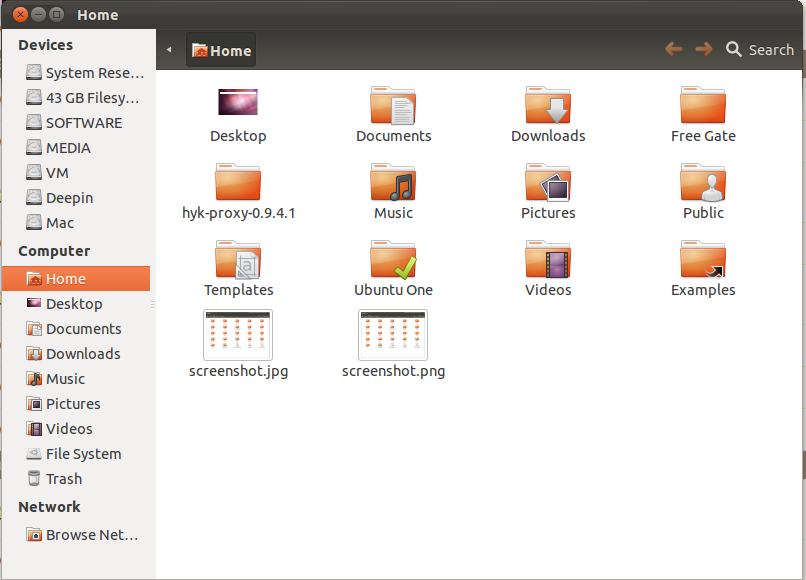
Task: Open the Free Gate folder
Action: [703, 105]
